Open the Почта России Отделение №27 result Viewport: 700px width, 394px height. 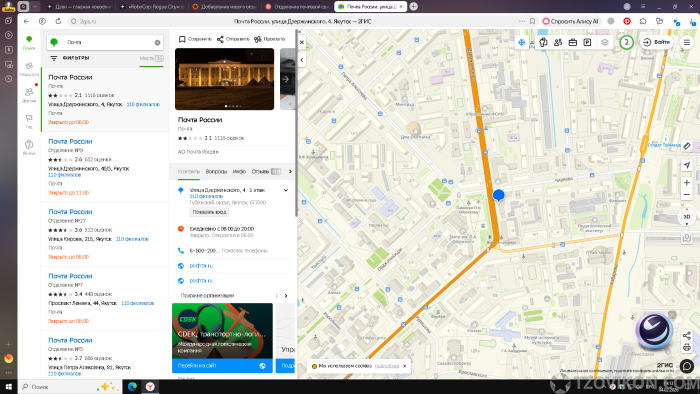(x=105, y=234)
